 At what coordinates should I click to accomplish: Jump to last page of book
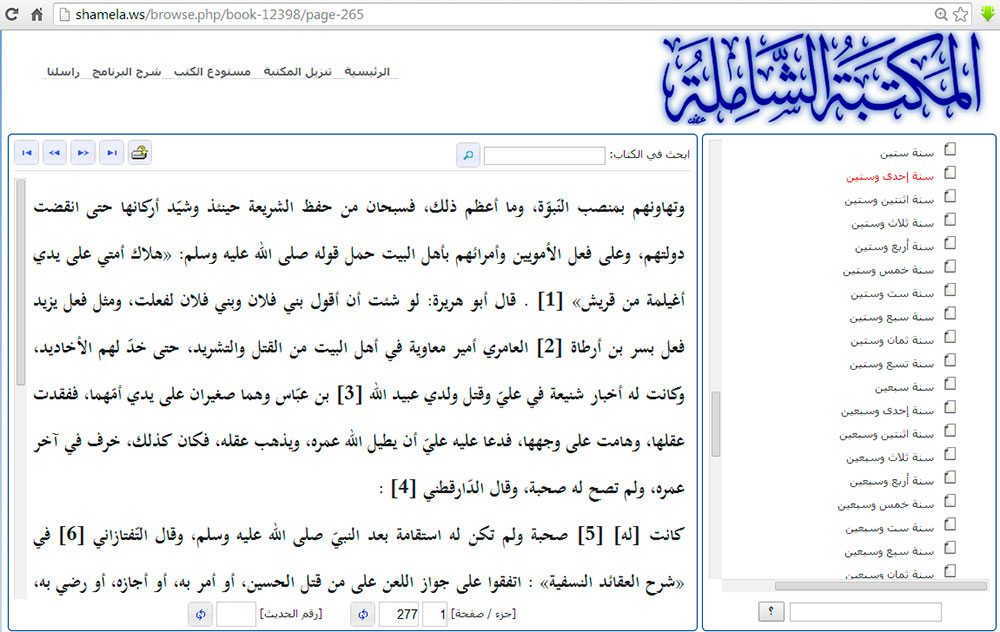tap(112, 153)
